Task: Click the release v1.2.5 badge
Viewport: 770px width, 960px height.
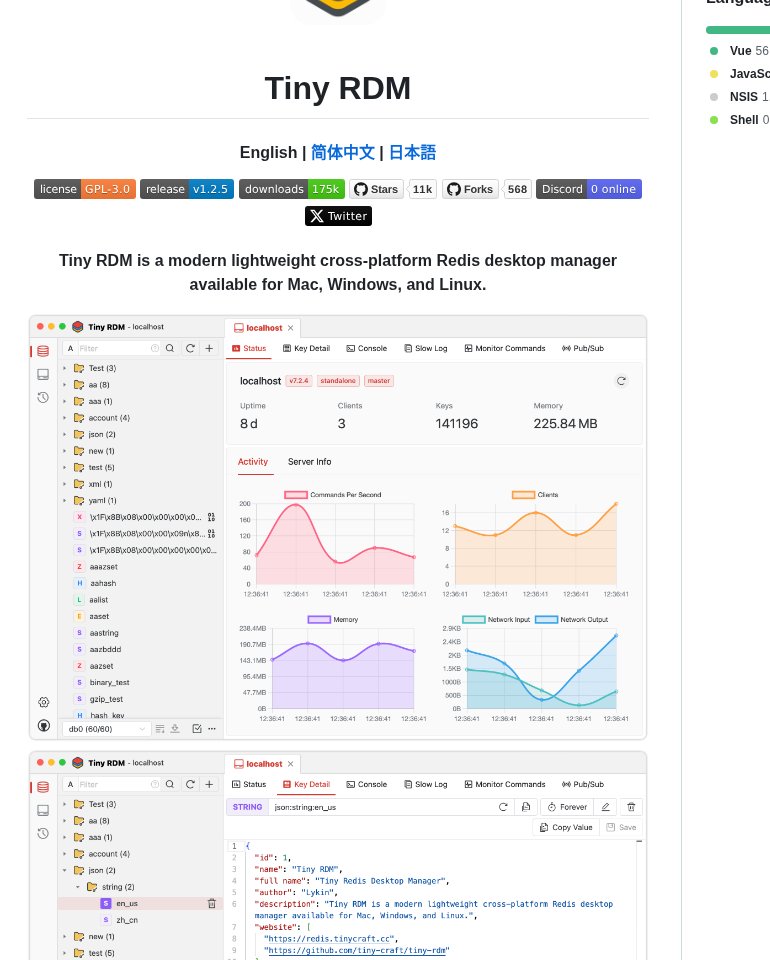Action: (187, 189)
